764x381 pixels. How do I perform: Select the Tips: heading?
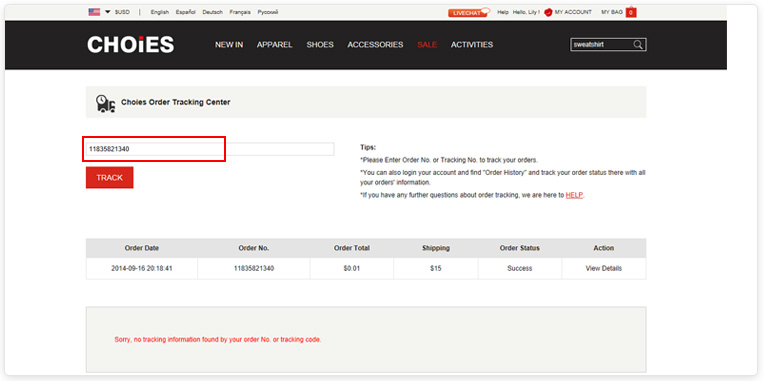pos(368,147)
